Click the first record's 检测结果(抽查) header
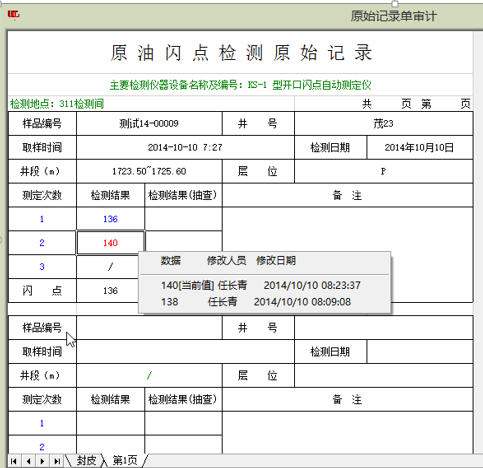This screenshot has width=483, height=468. [183, 195]
